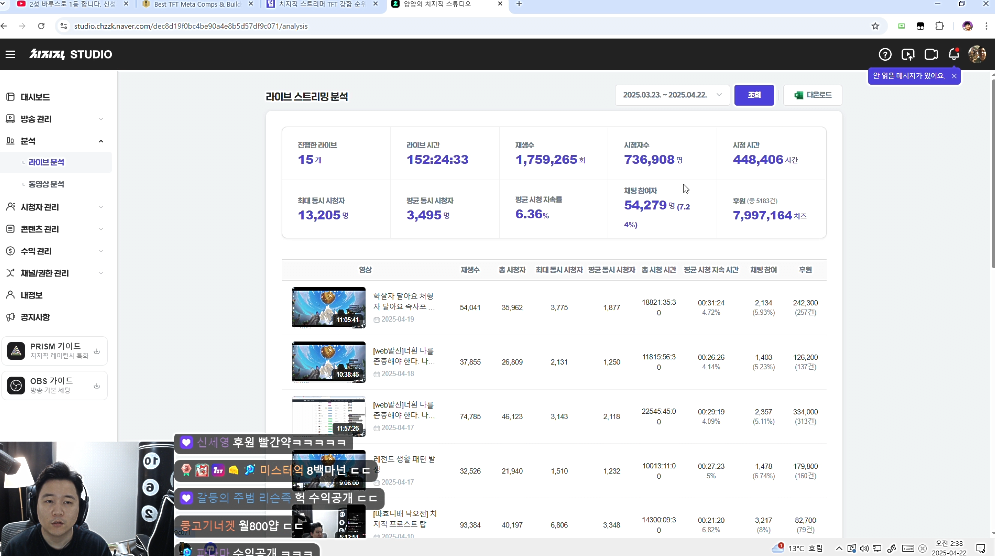Open the first video thumbnail dated 2025-04-19

point(328,307)
